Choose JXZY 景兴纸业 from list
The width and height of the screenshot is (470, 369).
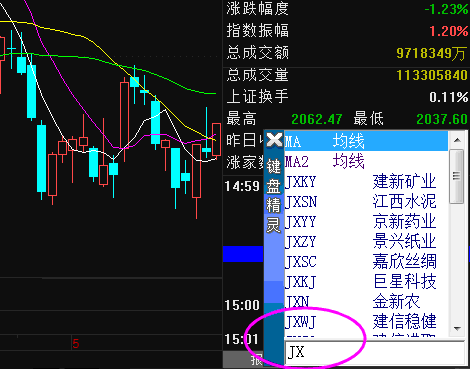(366, 242)
